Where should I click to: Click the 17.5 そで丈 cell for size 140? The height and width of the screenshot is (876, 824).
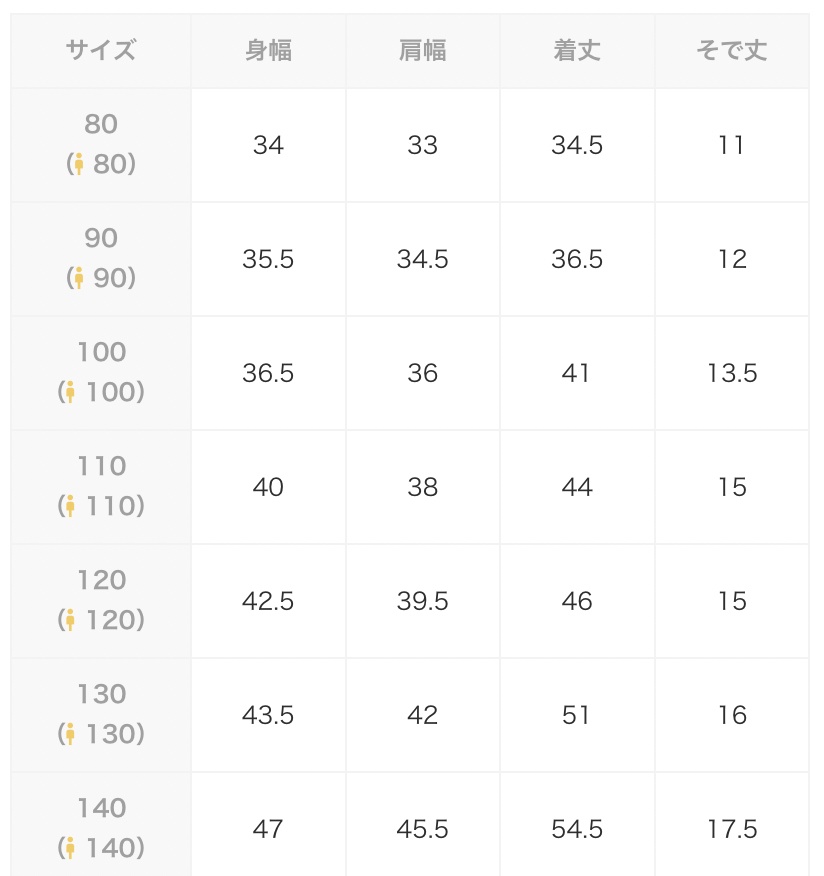(x=732, y=827)
